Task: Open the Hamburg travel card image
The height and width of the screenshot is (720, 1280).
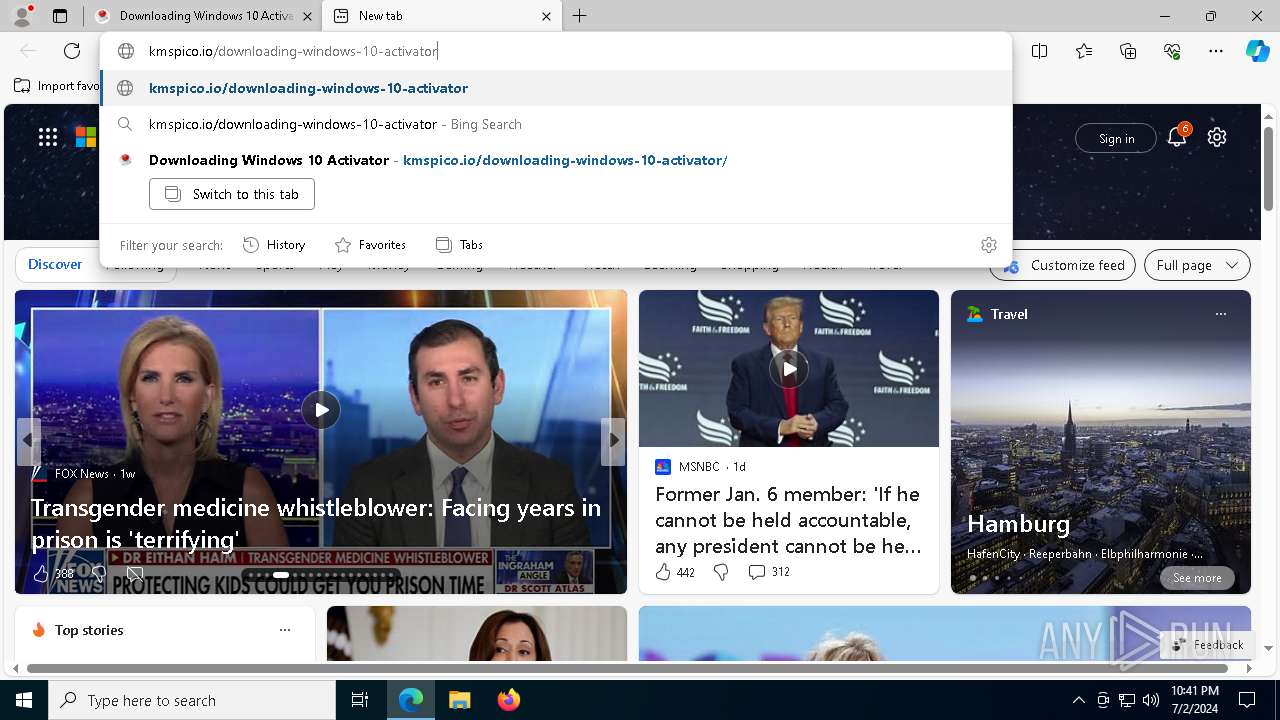Action: tap(1100, 440)
